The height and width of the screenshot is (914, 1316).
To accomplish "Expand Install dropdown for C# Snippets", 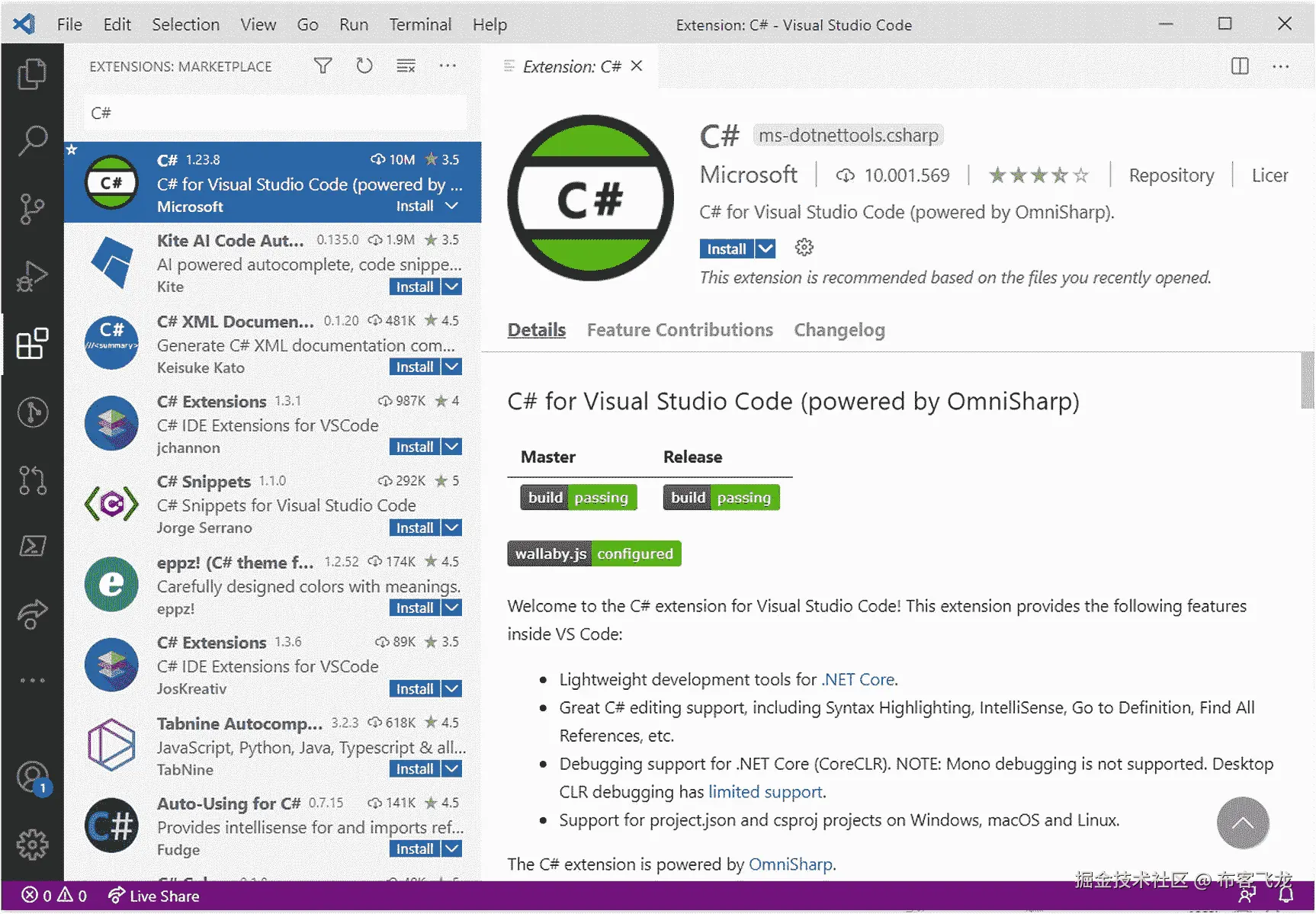I will click(x=451, y=528).
